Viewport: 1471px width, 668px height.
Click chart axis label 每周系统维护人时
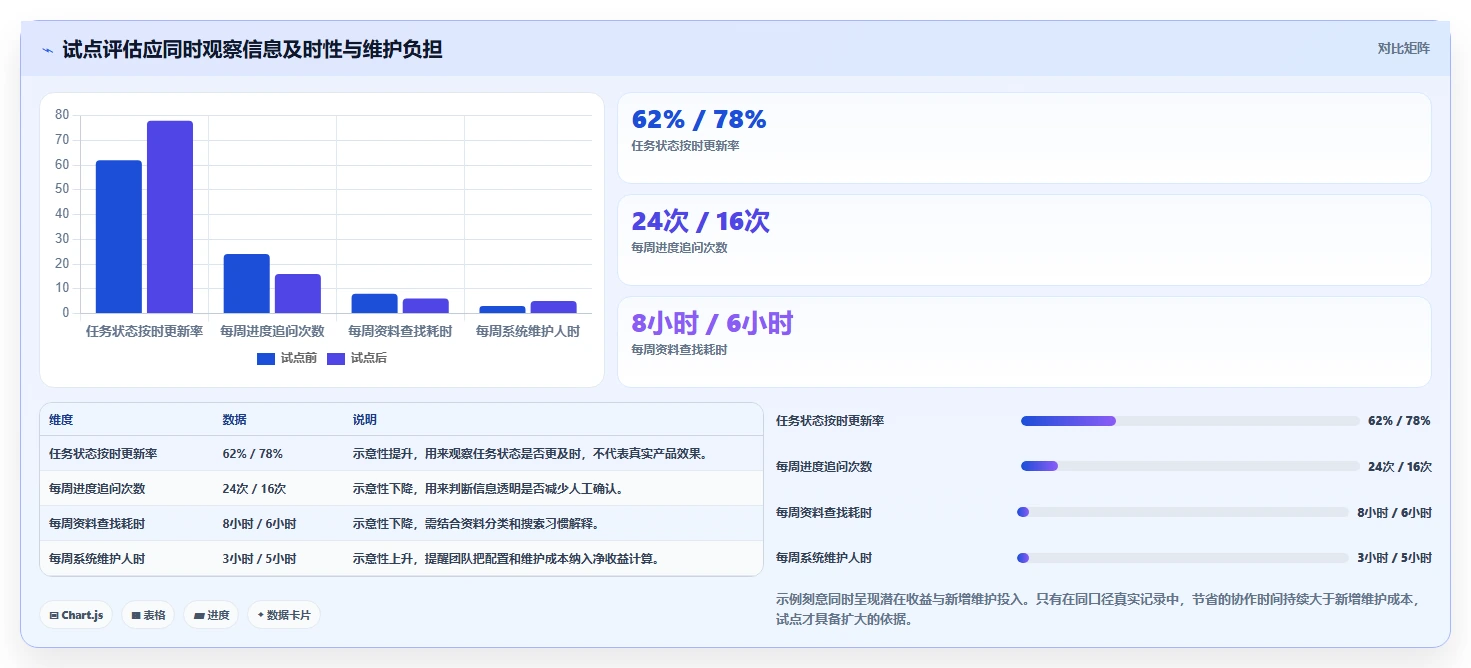(528, 331)
